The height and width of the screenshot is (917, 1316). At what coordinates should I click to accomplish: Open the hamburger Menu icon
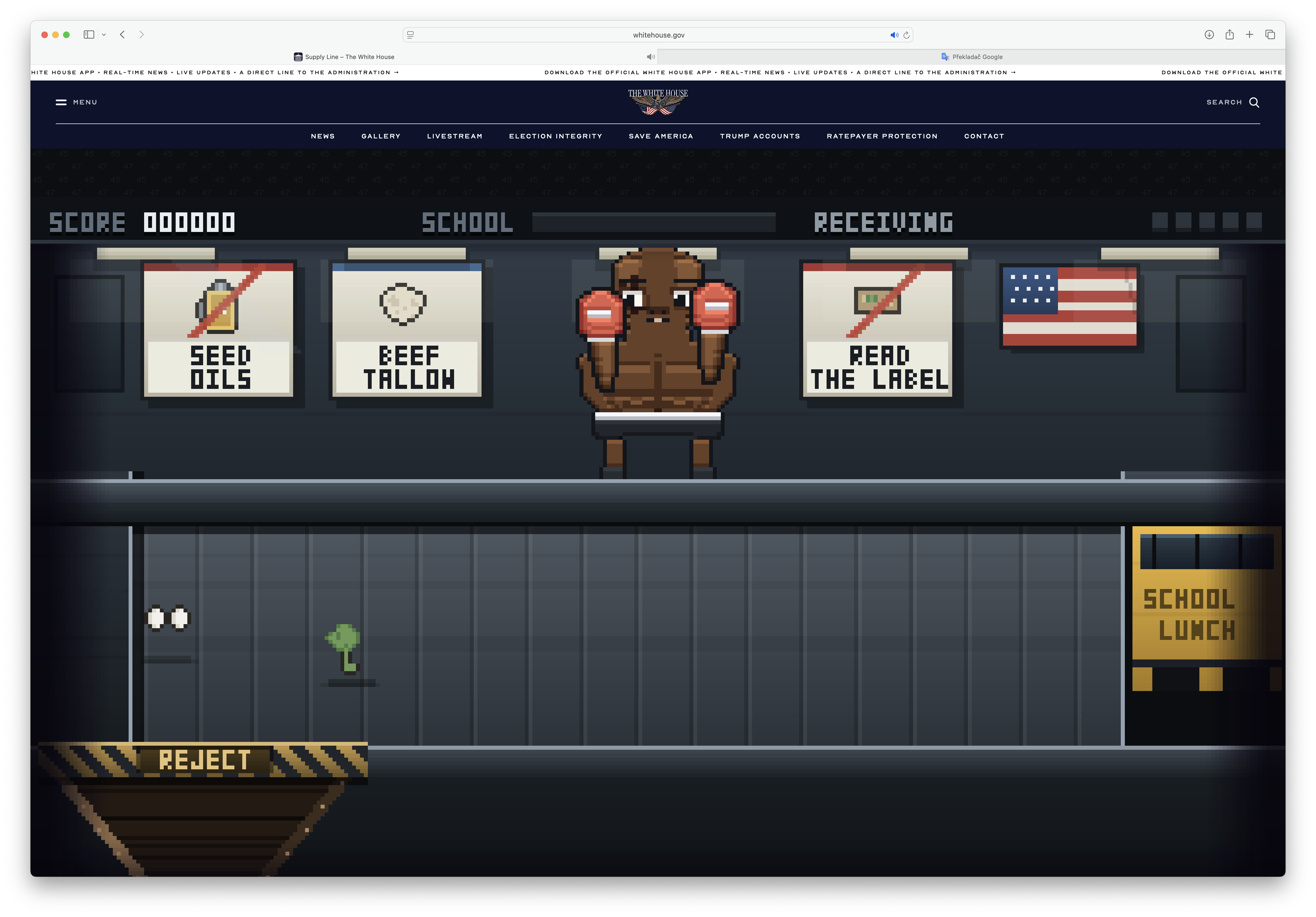[61, 102]
